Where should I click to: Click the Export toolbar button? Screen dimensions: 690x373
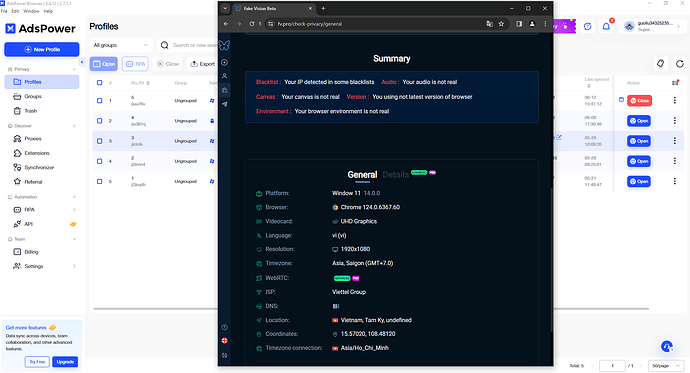(x=202, y=64)
